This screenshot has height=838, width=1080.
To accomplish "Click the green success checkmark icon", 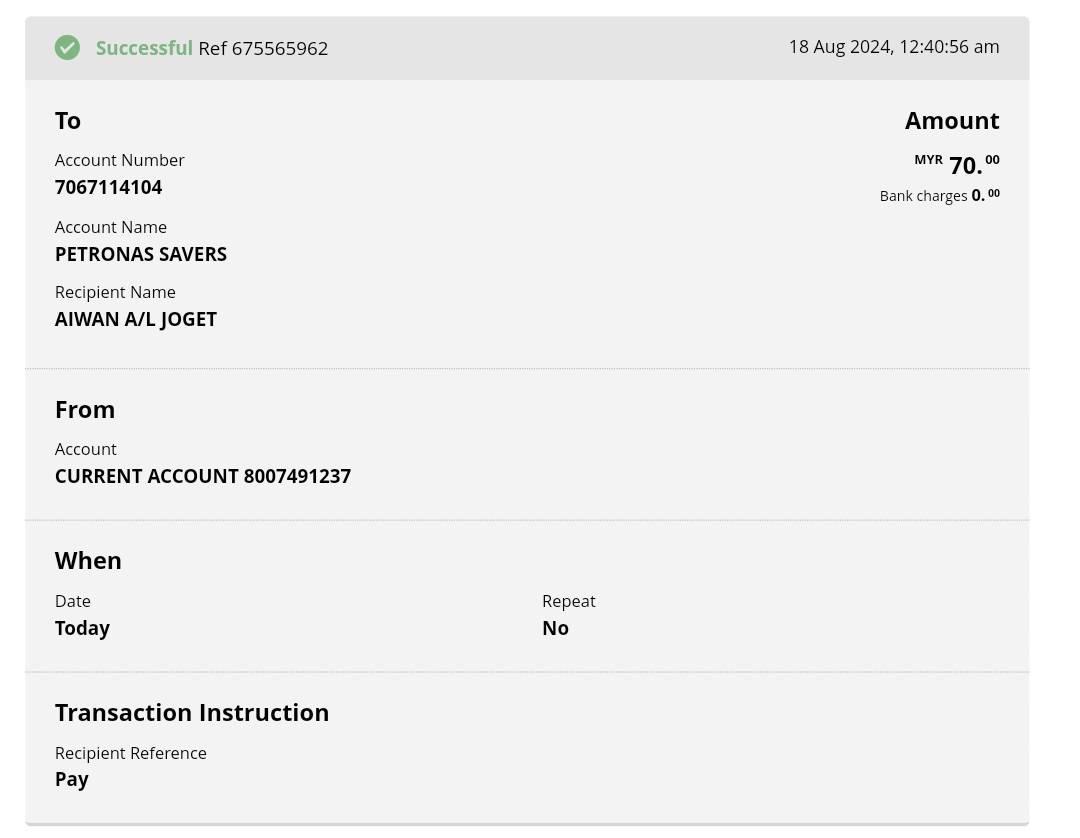I will point(67,47).
